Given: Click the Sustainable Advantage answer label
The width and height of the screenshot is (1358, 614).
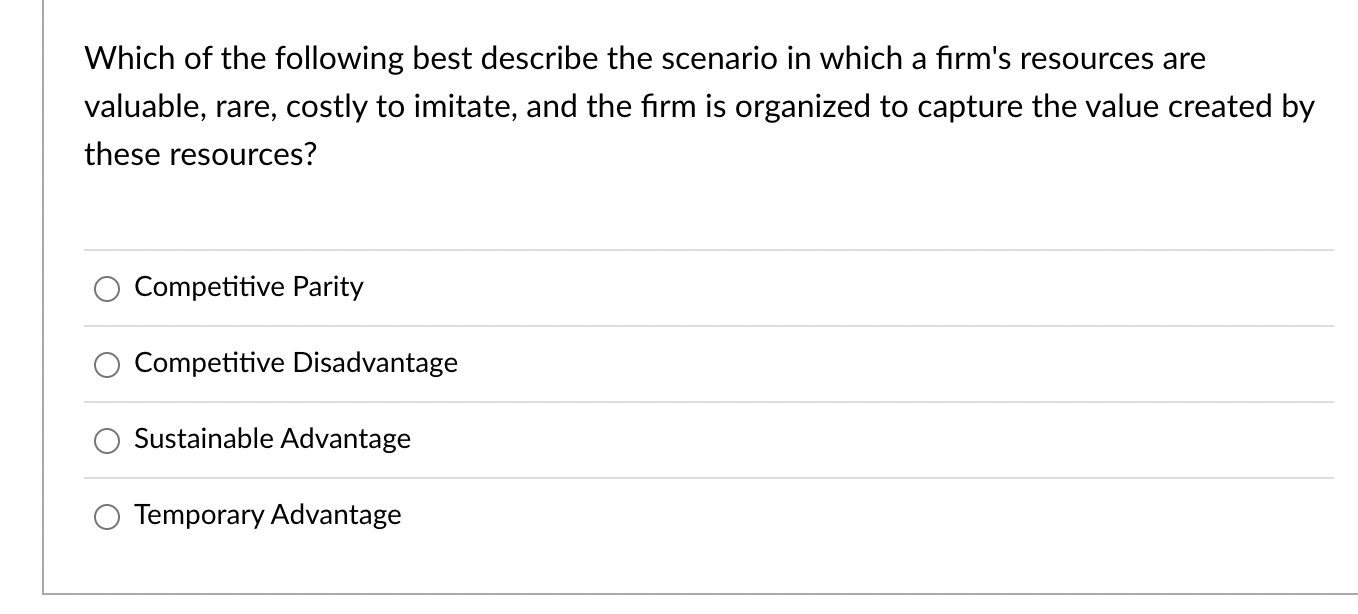Looking at the screenshot, I should [272, 439].
